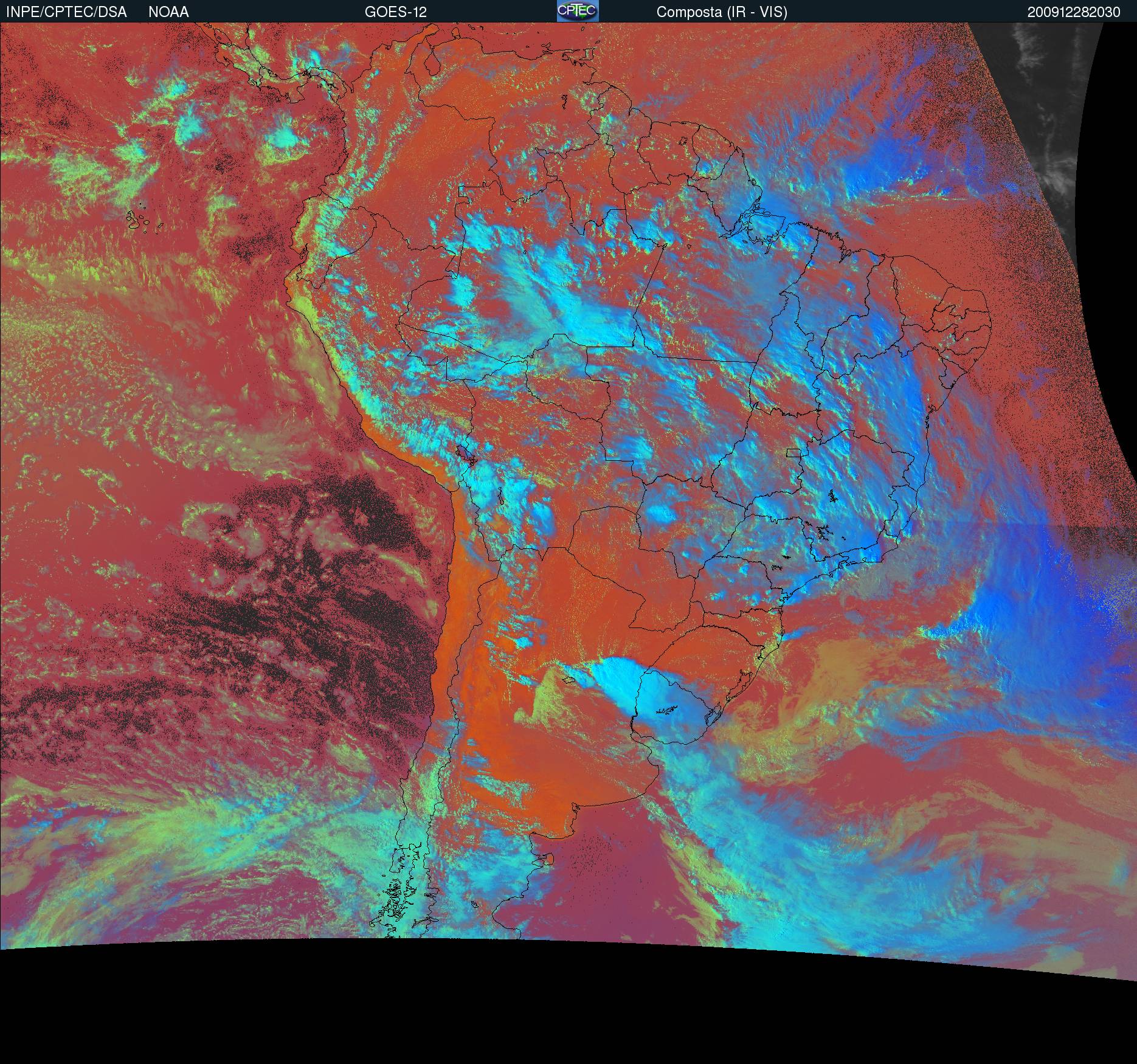Click the Lake Titicaca outline

tap(465, 453)
